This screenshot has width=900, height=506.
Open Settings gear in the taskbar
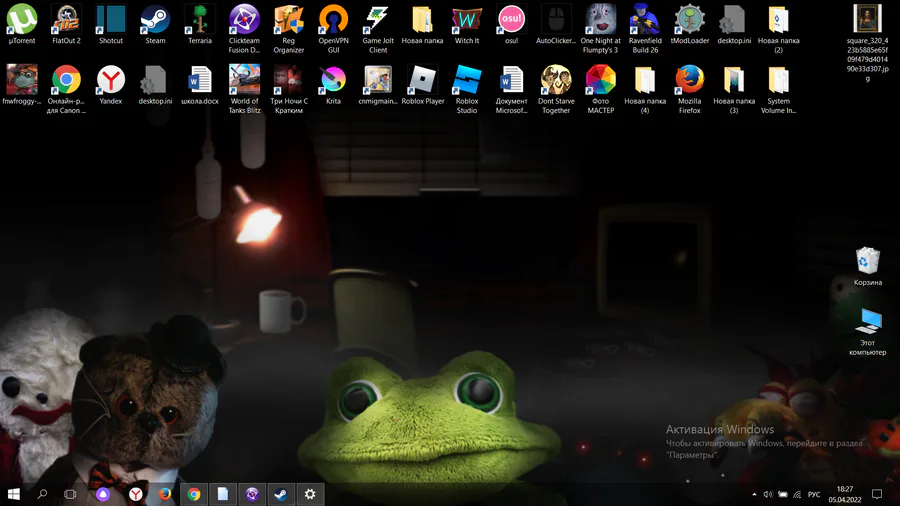[x=310, y=494]
